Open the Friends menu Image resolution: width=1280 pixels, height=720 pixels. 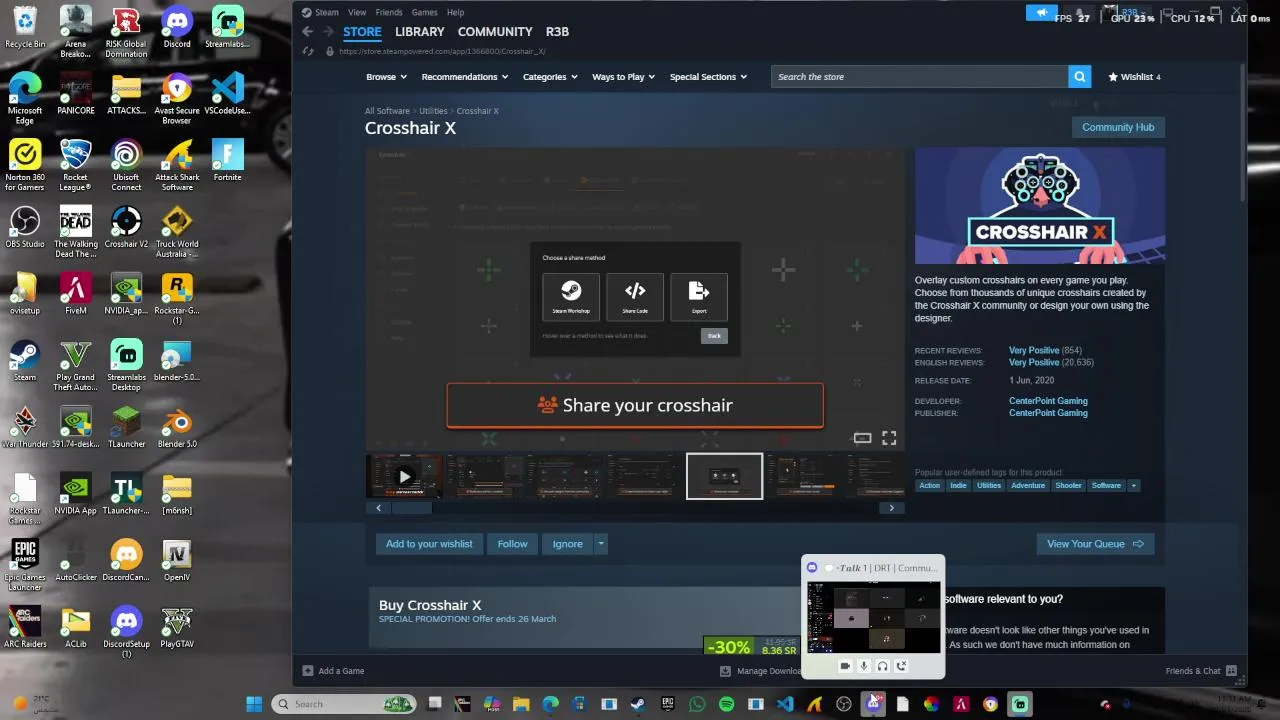coord(389,12)
